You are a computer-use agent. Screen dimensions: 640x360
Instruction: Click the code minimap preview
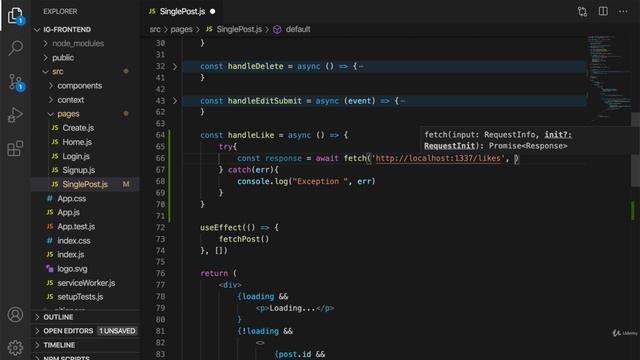608,78
